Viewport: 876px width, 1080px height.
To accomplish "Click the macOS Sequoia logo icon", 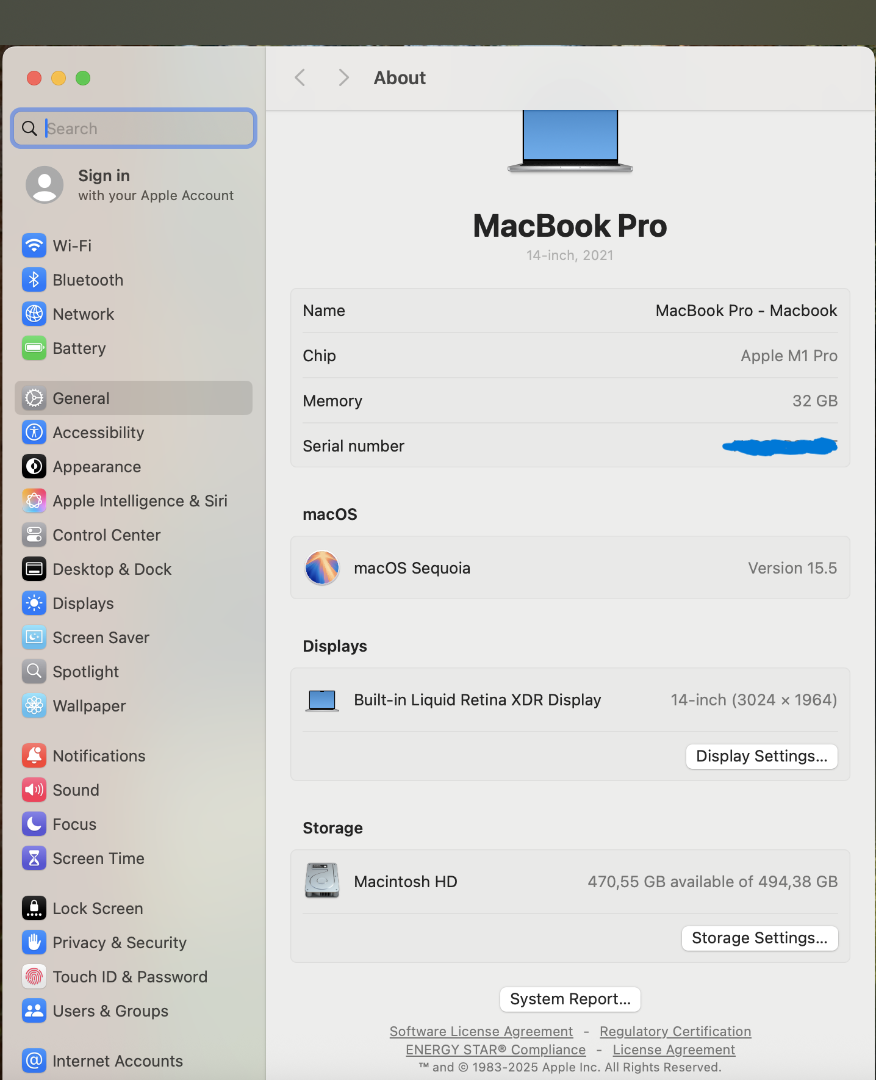I will coord(322,568).
